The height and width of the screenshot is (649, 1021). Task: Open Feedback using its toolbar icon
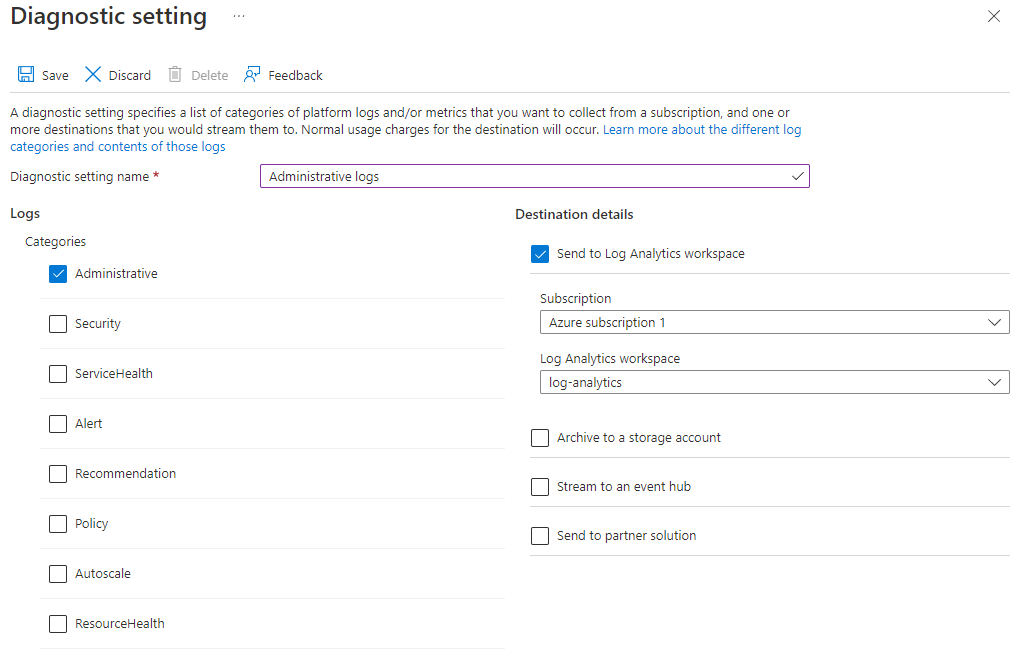(248, 74)
